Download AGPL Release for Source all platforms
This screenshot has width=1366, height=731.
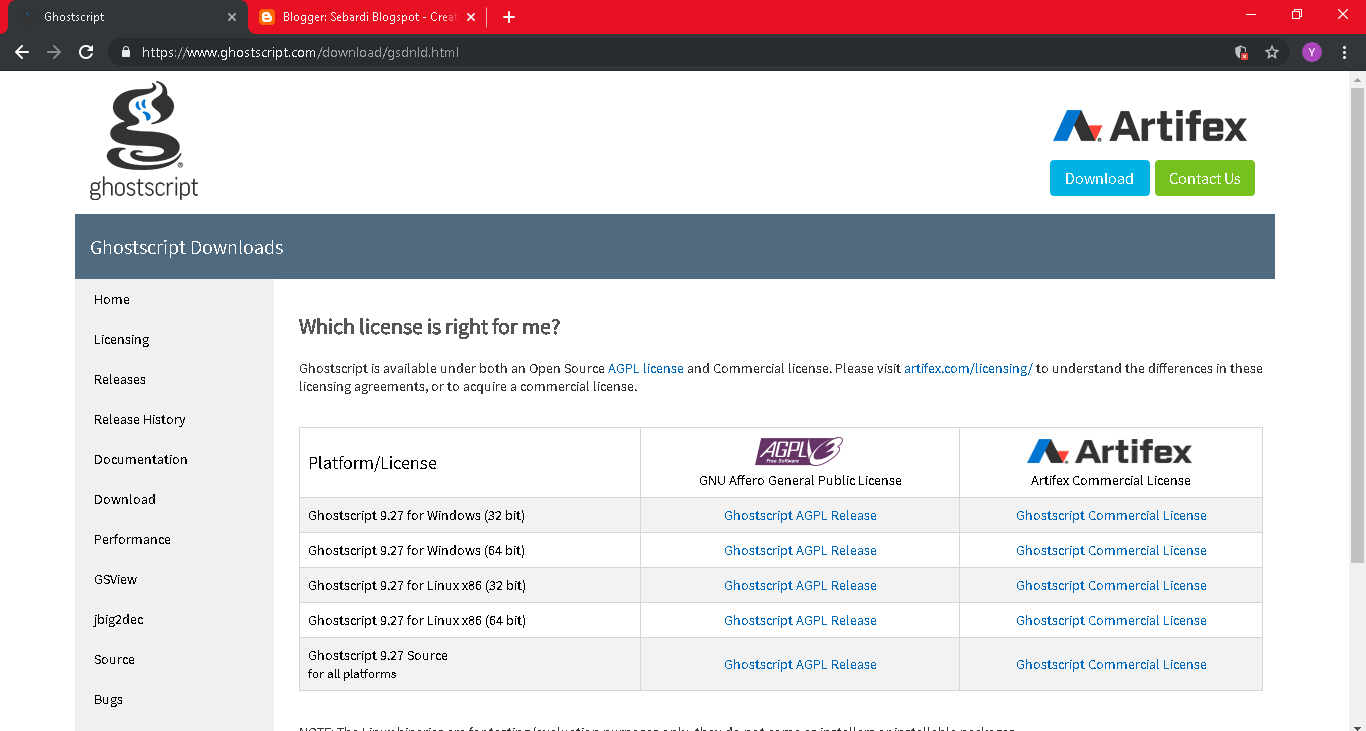(800, 664)
